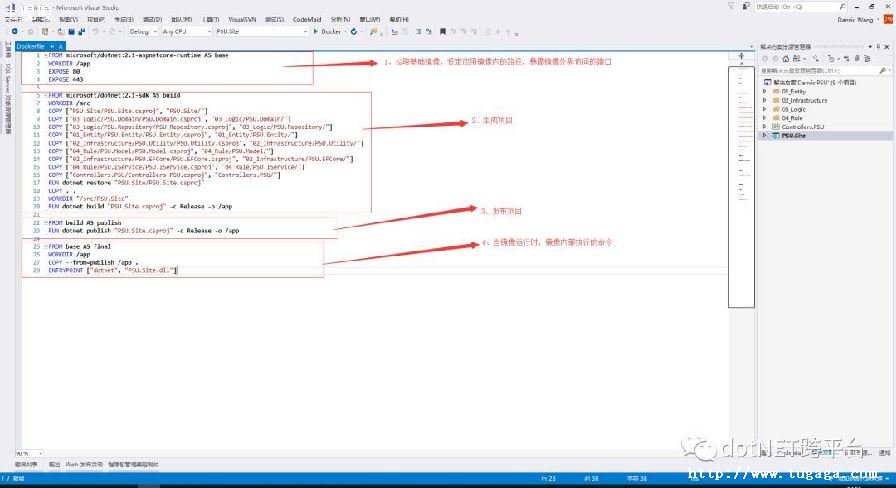
Task: Click the feedback icon beside Quick Launch
Action: pyautogui.click(x=746, y=6)
